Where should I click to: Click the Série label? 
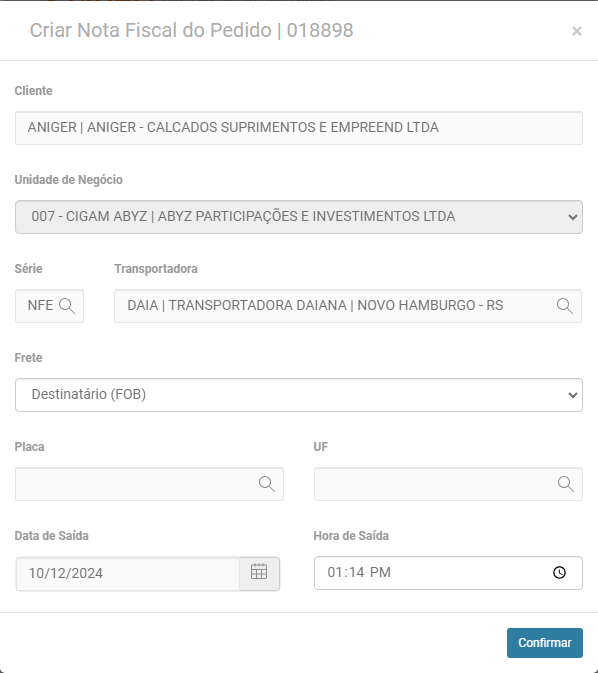[x=28, y=269]
